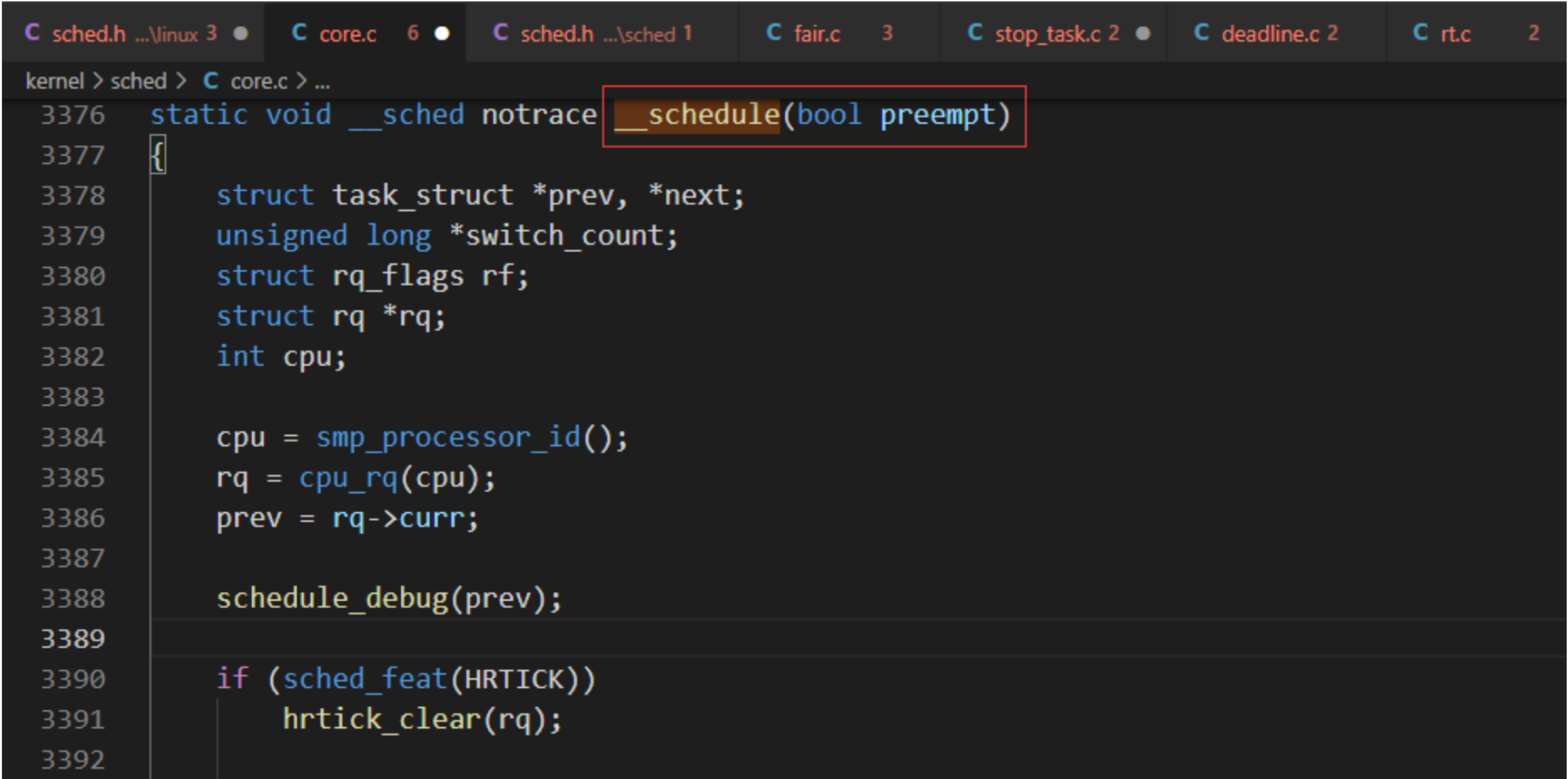Viewport: 1568px width, 779px height.
Task: Open the breadcrumb ellipsis symbol list
Action: [x=322, y=82]
